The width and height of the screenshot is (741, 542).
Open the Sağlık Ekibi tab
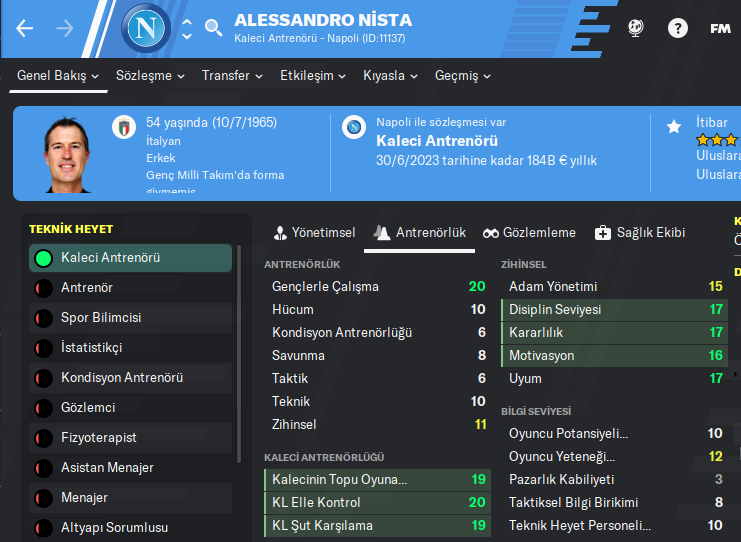[x=640, y=233]
